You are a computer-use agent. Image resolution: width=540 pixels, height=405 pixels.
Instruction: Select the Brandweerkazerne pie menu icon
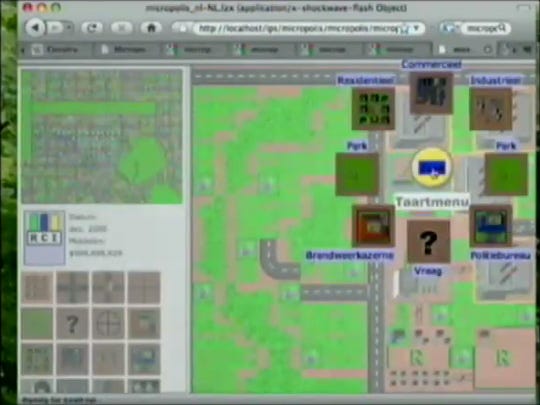tap(373, 226)
